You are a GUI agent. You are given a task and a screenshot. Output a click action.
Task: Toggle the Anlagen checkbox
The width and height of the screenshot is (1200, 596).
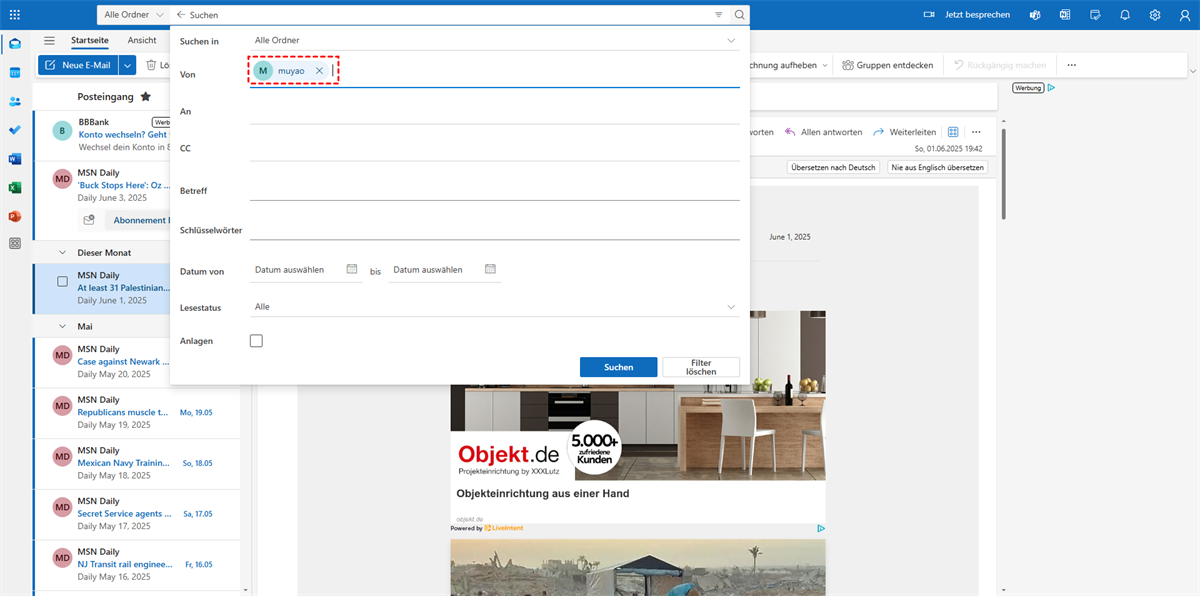point(256,341)
